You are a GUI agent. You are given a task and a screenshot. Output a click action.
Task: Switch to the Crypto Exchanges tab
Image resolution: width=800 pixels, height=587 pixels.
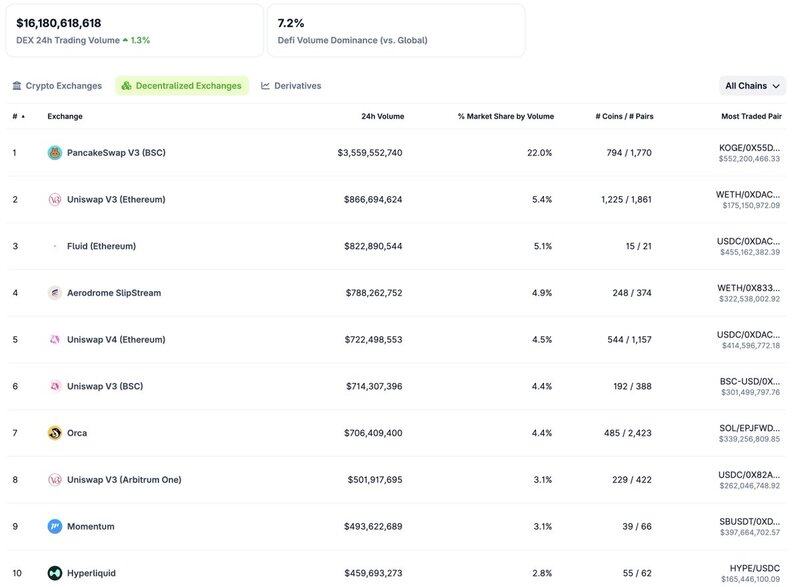coord(57,86)
